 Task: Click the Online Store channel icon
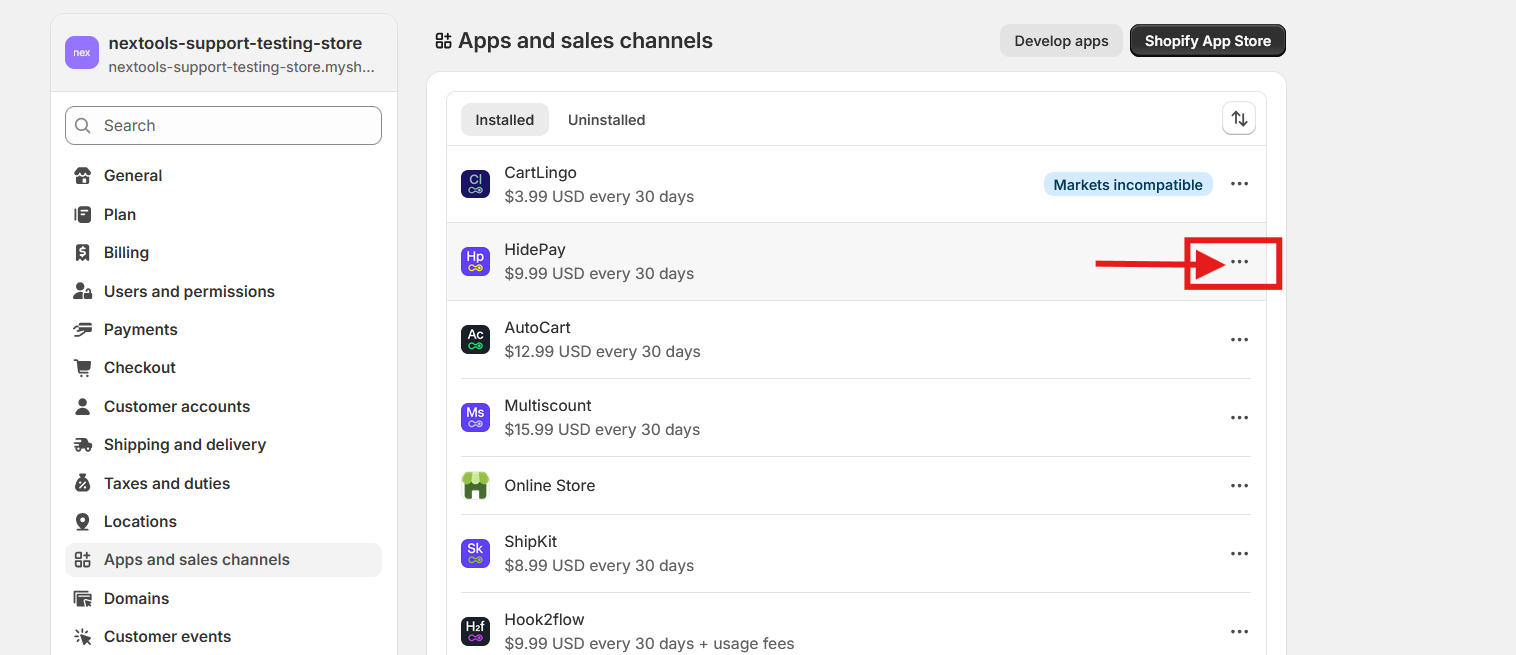point(475,486)
